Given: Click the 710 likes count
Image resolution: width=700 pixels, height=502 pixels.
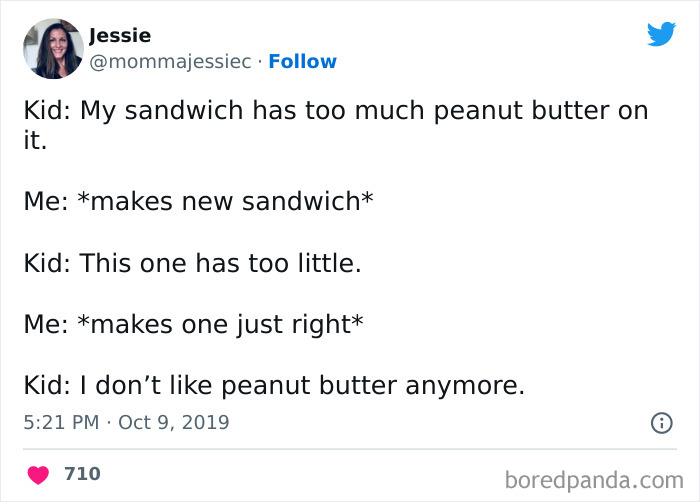Looking at the screenshot, I should tap(82, 474).
